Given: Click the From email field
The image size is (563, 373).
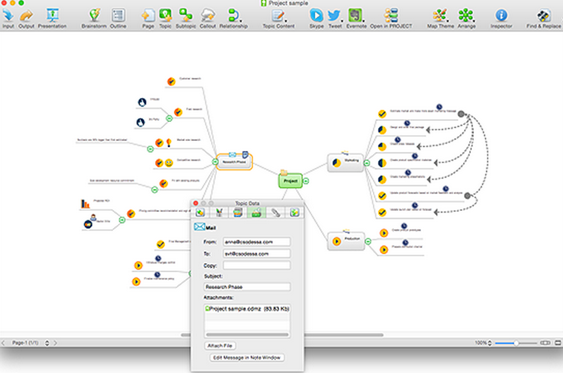Looking at the screenshot, I should [x=256, y=242].
